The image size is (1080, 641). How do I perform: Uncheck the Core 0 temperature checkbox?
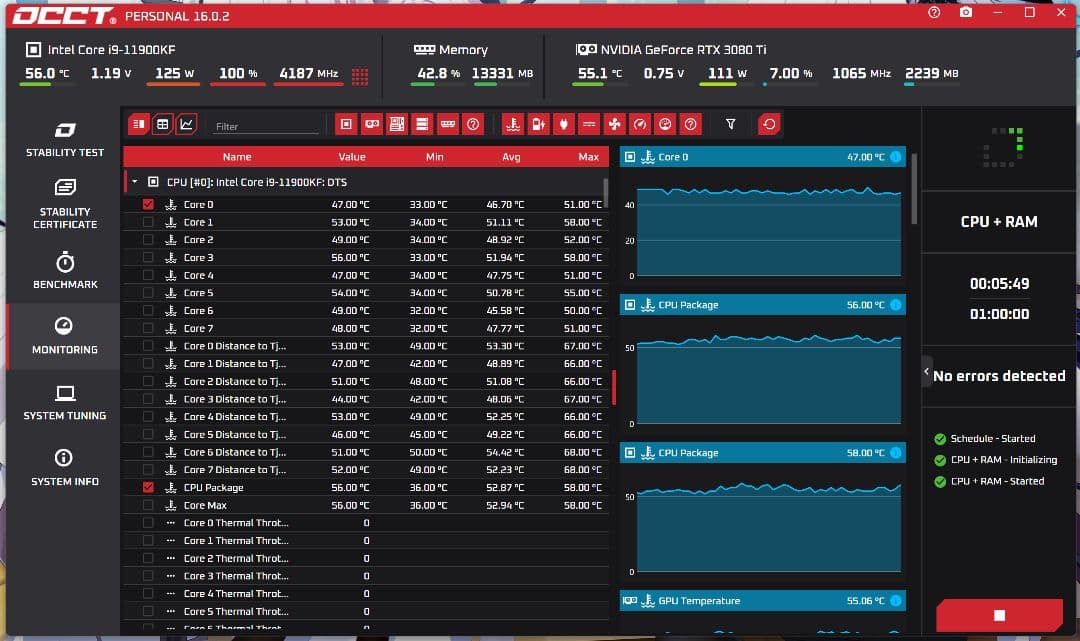[x=148, y=204]
